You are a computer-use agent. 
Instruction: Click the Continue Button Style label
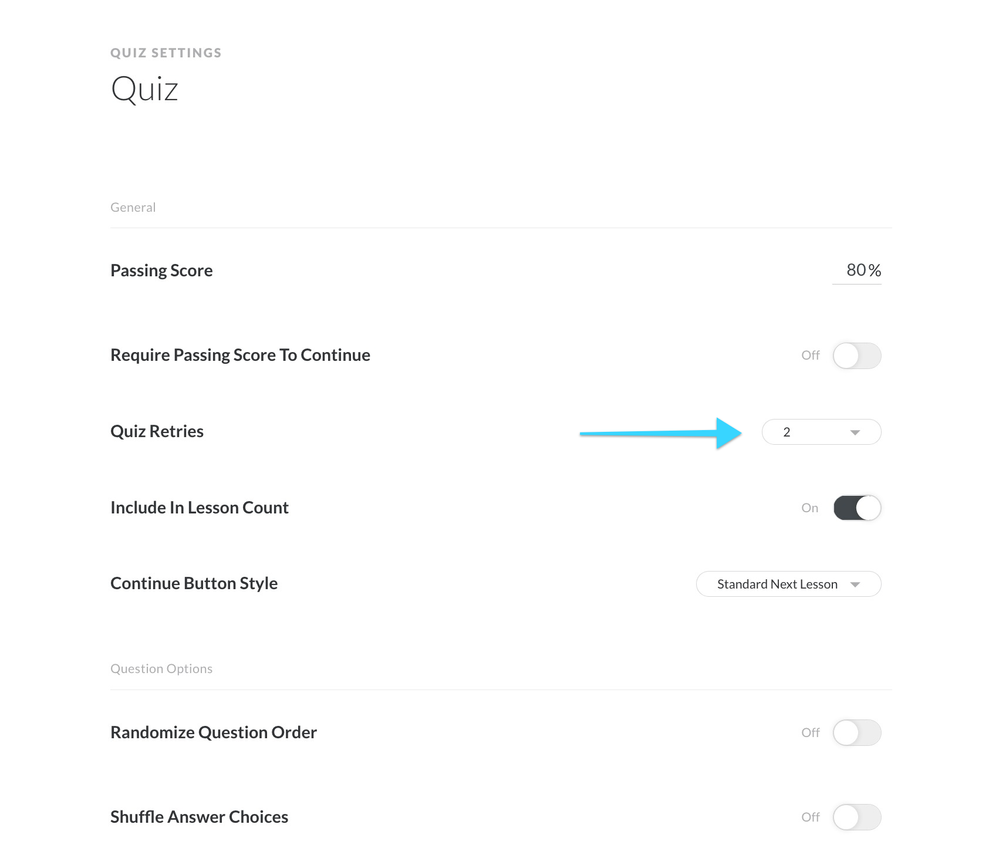[194, 584]
